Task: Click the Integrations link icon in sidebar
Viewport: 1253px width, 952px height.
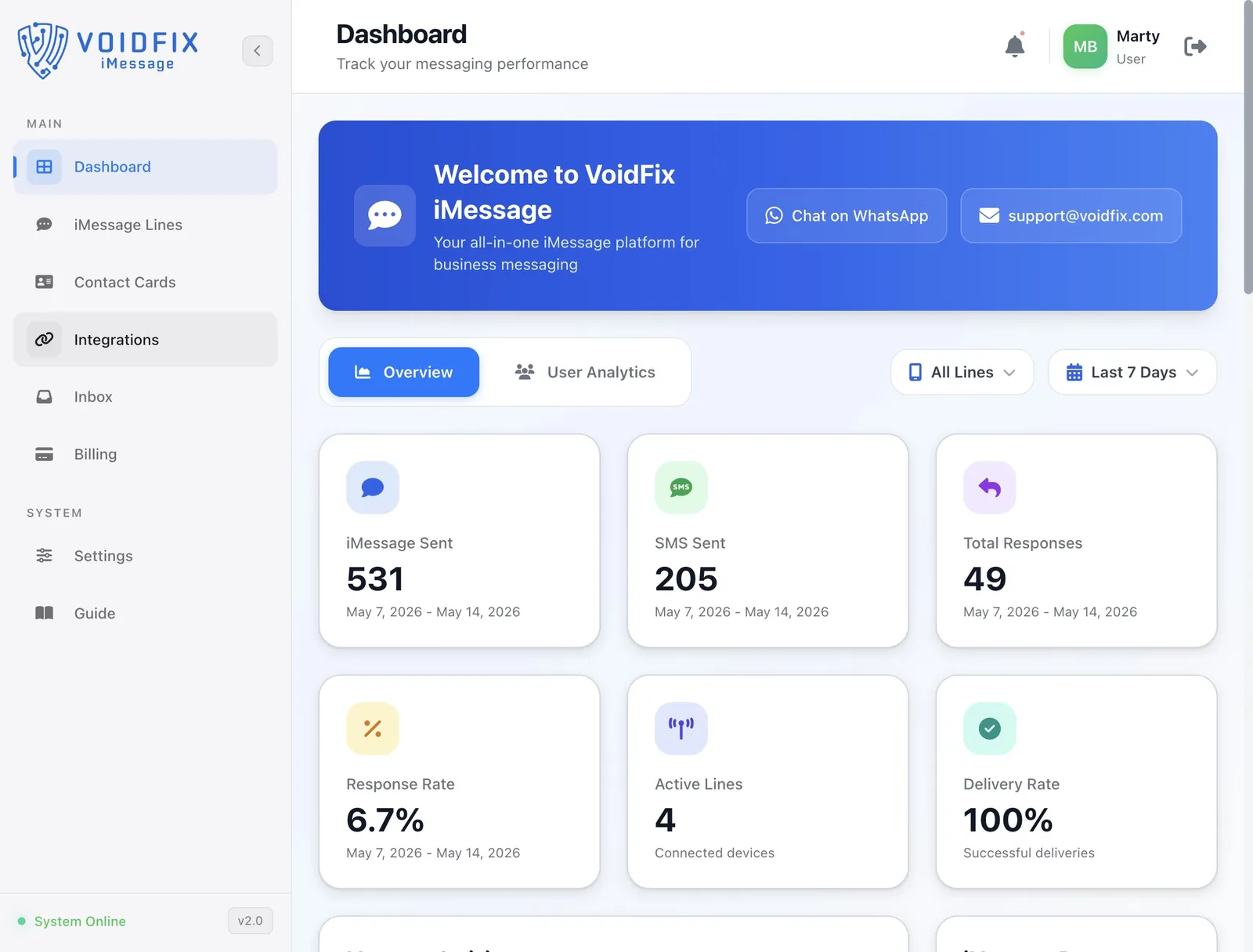Action: coord(44,339)
